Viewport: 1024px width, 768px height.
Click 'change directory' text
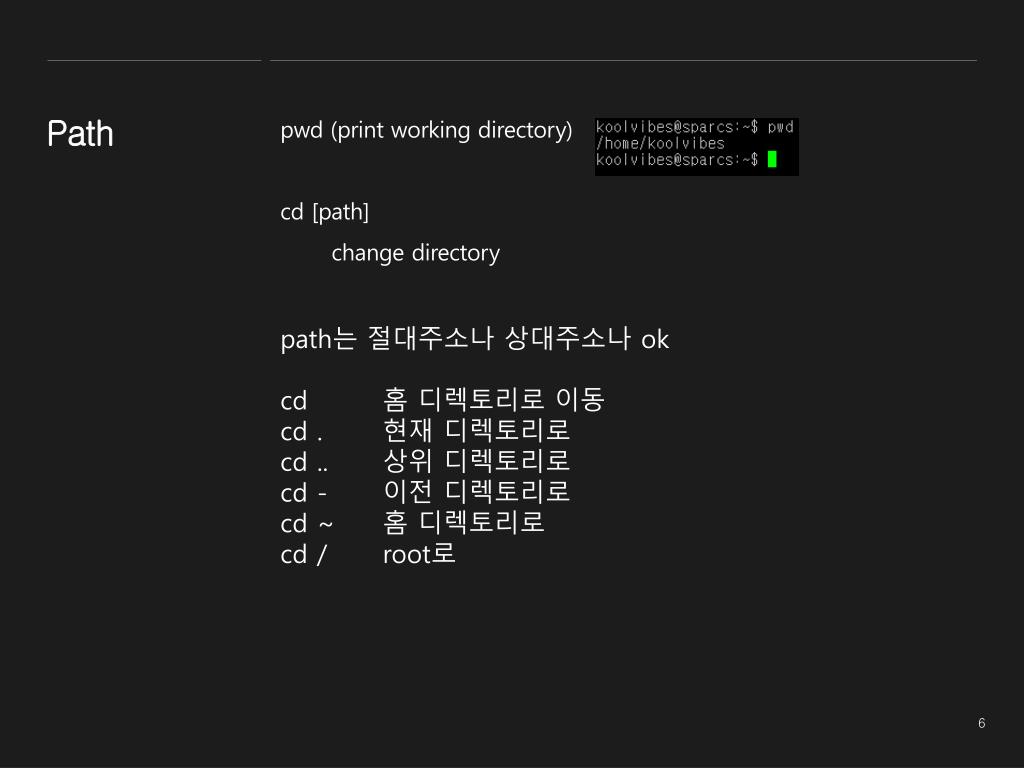pos(415,253)
